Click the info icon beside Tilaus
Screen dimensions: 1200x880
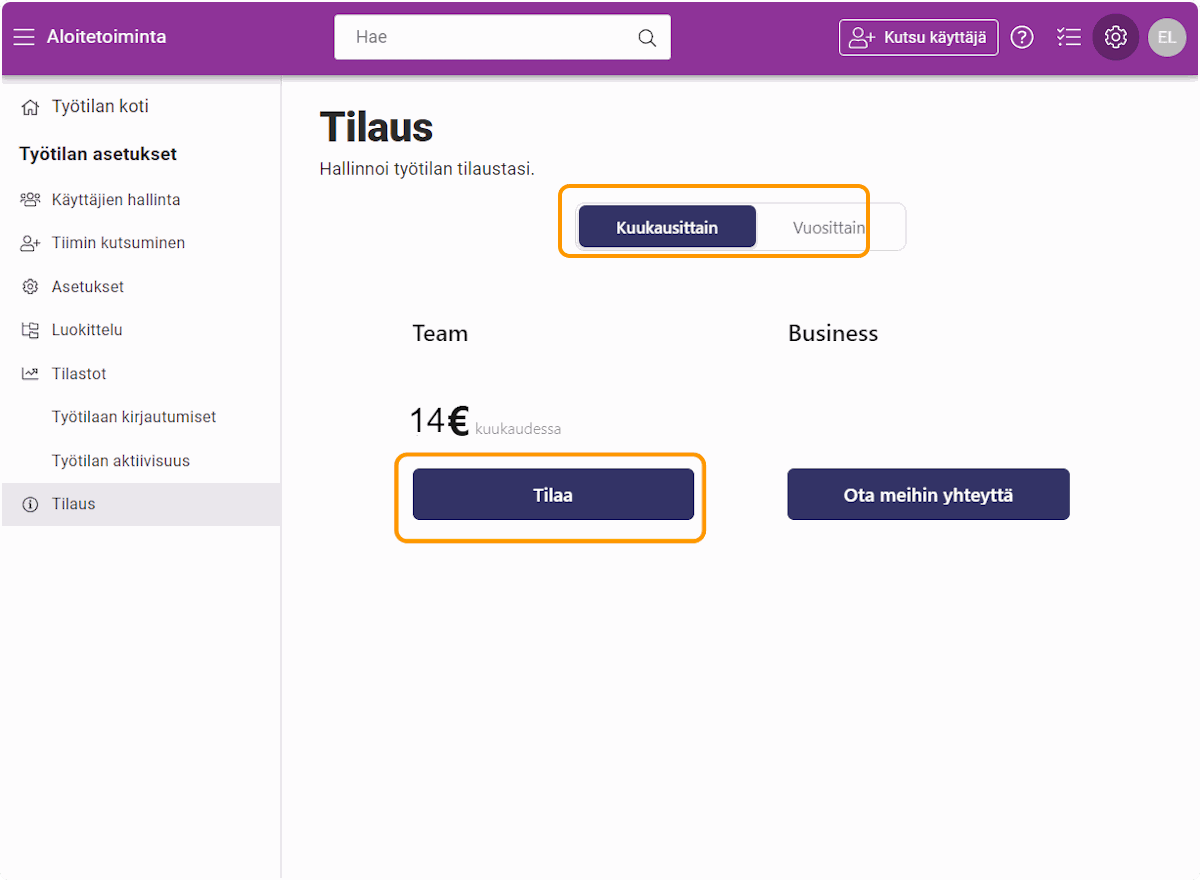point(31,504)
